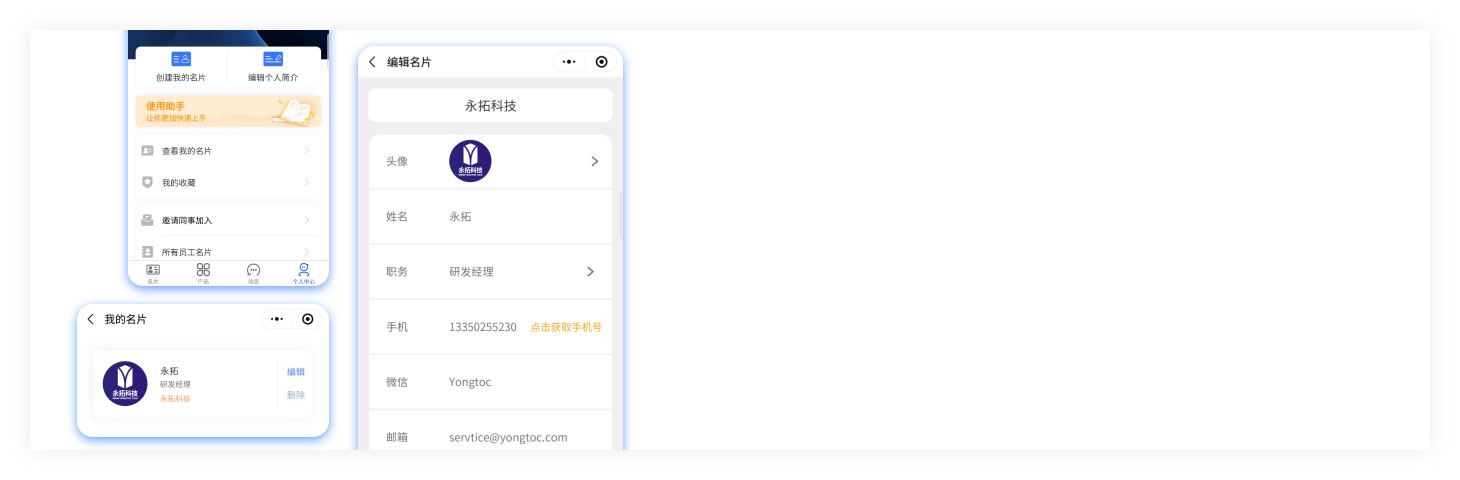This screenshot has width=1460, height=480.
Task: Open the more menu dots in 我的名片
Action: 277,319
